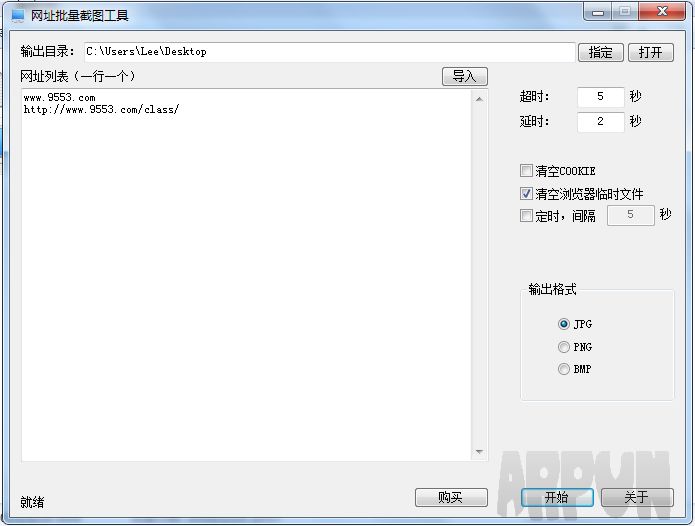695x526 pixels.
Task: Click 指定 to choose output directory
Action: (x=601, y=52)
